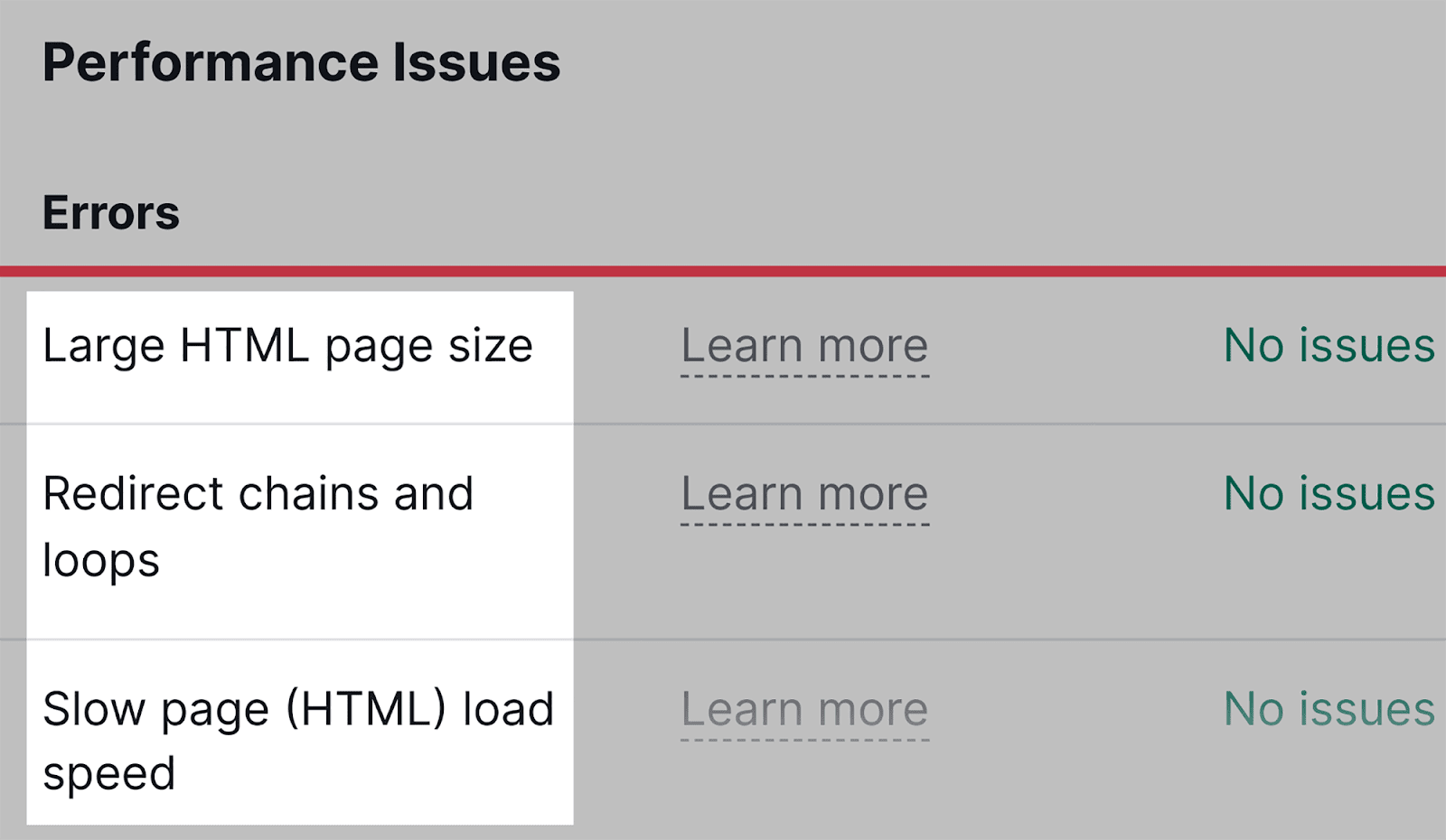Screen dimensions: 1446x840
Task: Click No issues status for Large HTML page size
Action: [x=1329, y=346]
